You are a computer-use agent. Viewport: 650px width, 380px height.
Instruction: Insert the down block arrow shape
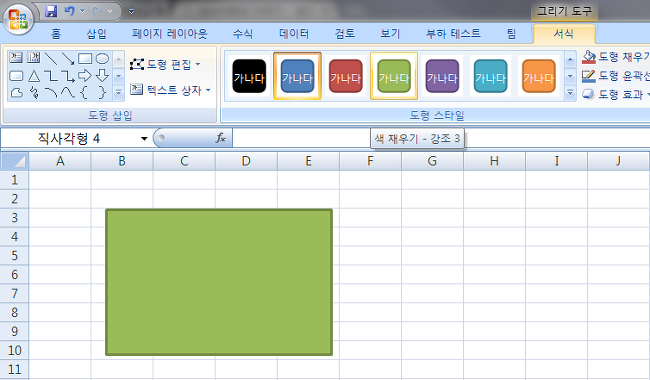click(x=102, y=75)
